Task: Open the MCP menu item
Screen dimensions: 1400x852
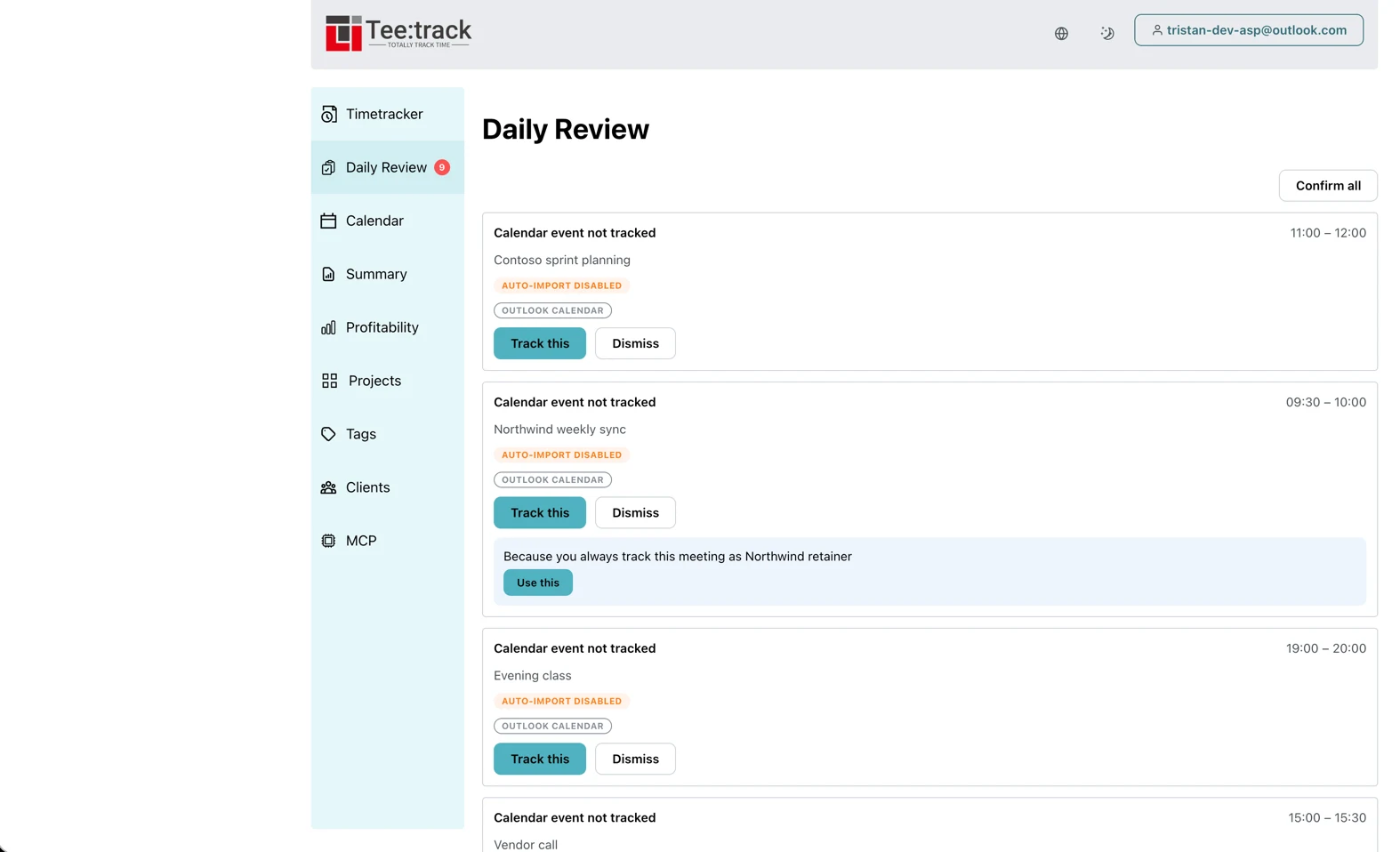Action: click(x=388, y=541)
